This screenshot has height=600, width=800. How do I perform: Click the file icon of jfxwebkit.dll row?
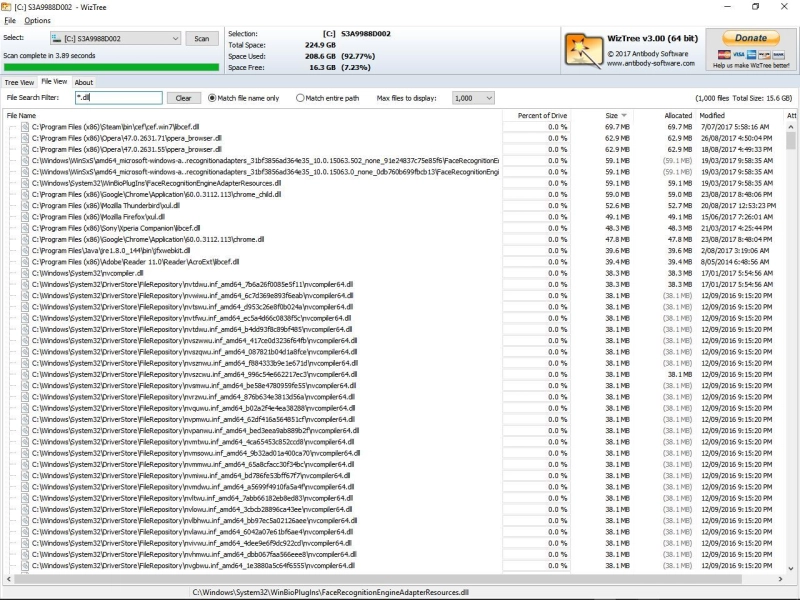(24, 251)
